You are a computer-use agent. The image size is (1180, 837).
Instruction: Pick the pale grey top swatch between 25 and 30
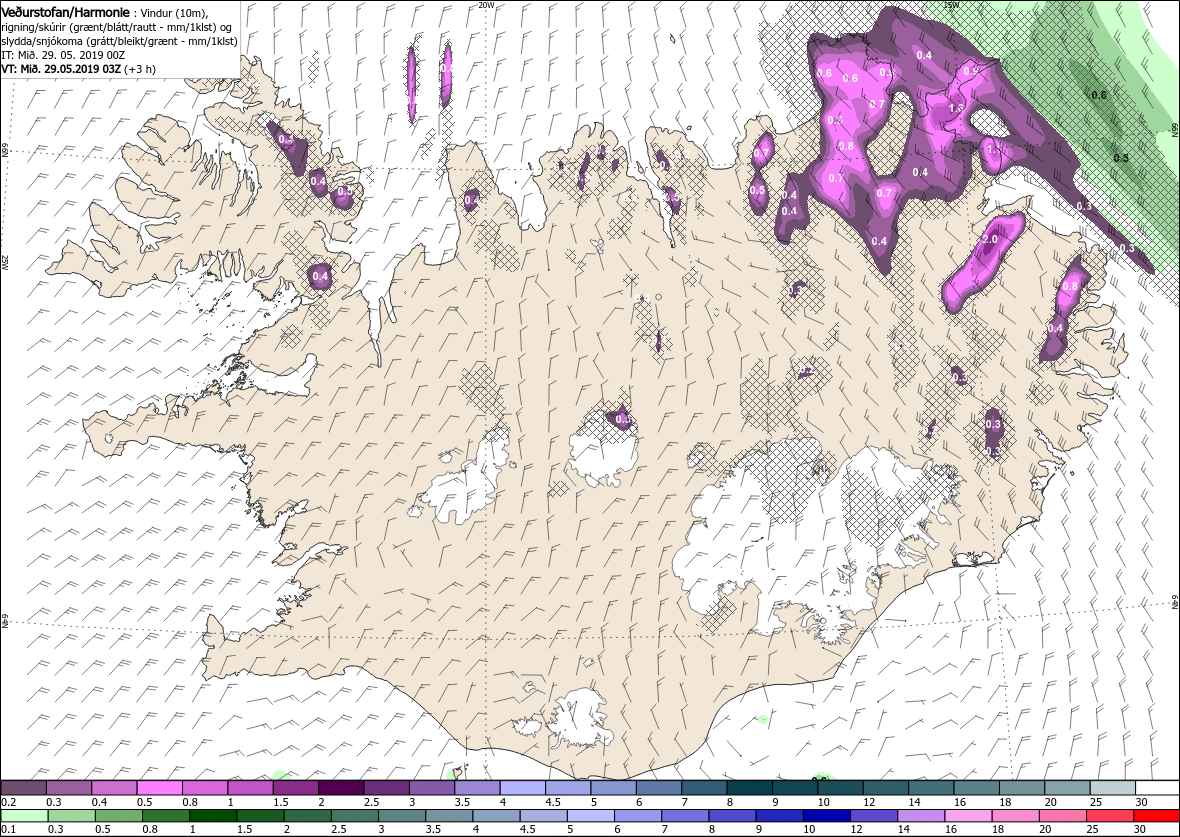coord(1111,788)
